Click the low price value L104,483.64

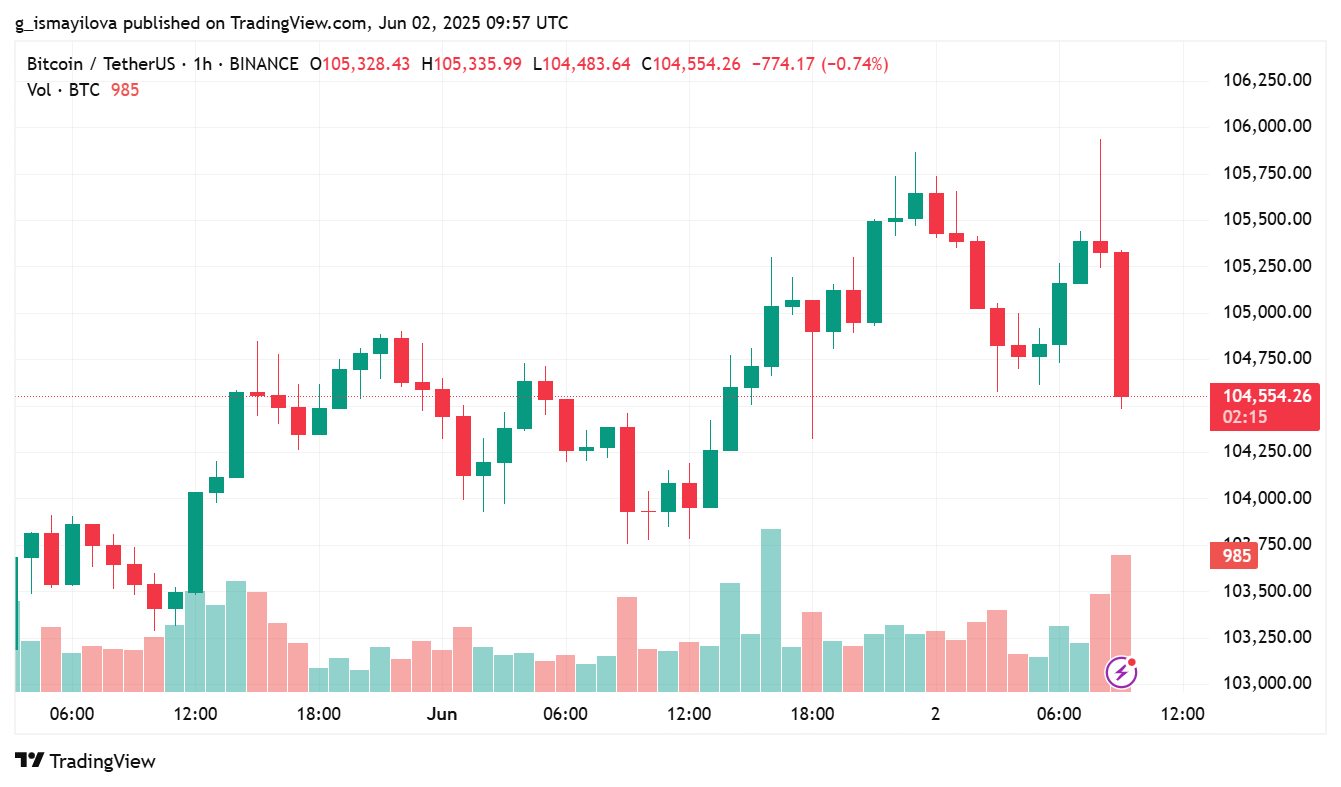[x=581, y=64]
